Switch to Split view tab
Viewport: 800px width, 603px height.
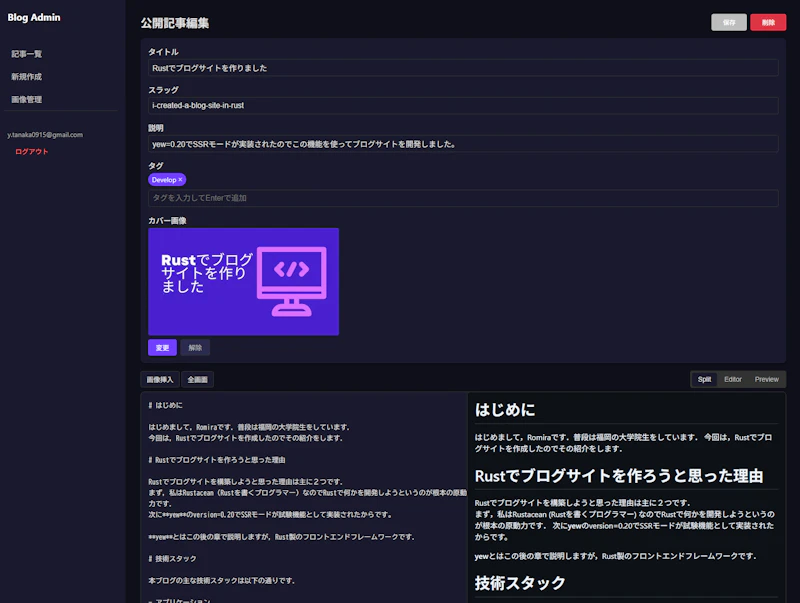(704, 379)
